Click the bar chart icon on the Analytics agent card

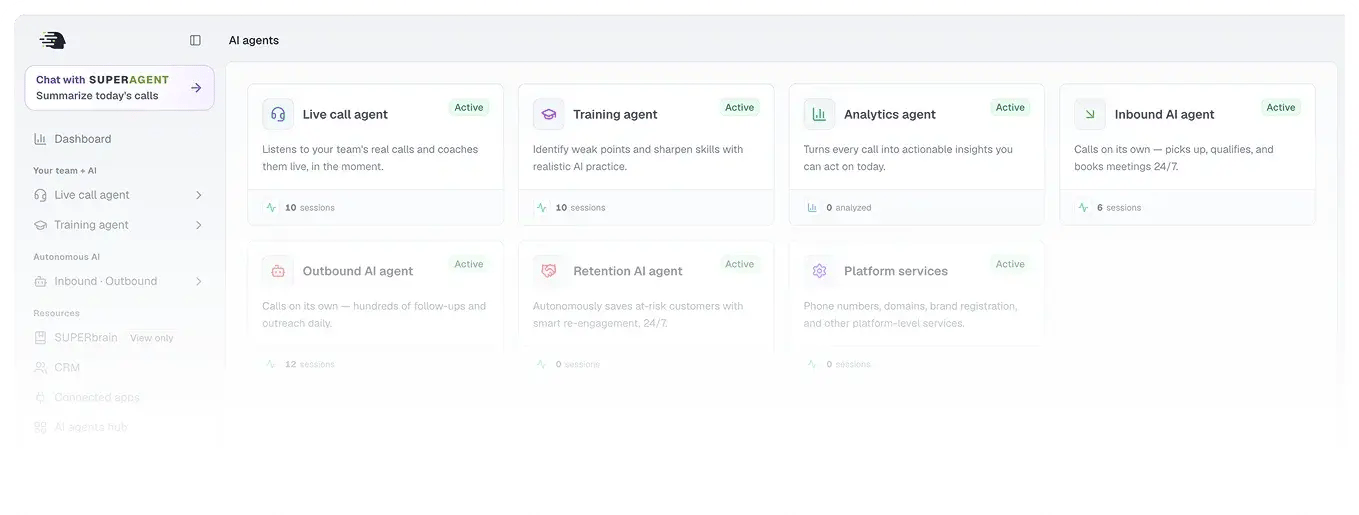point(819,114)
